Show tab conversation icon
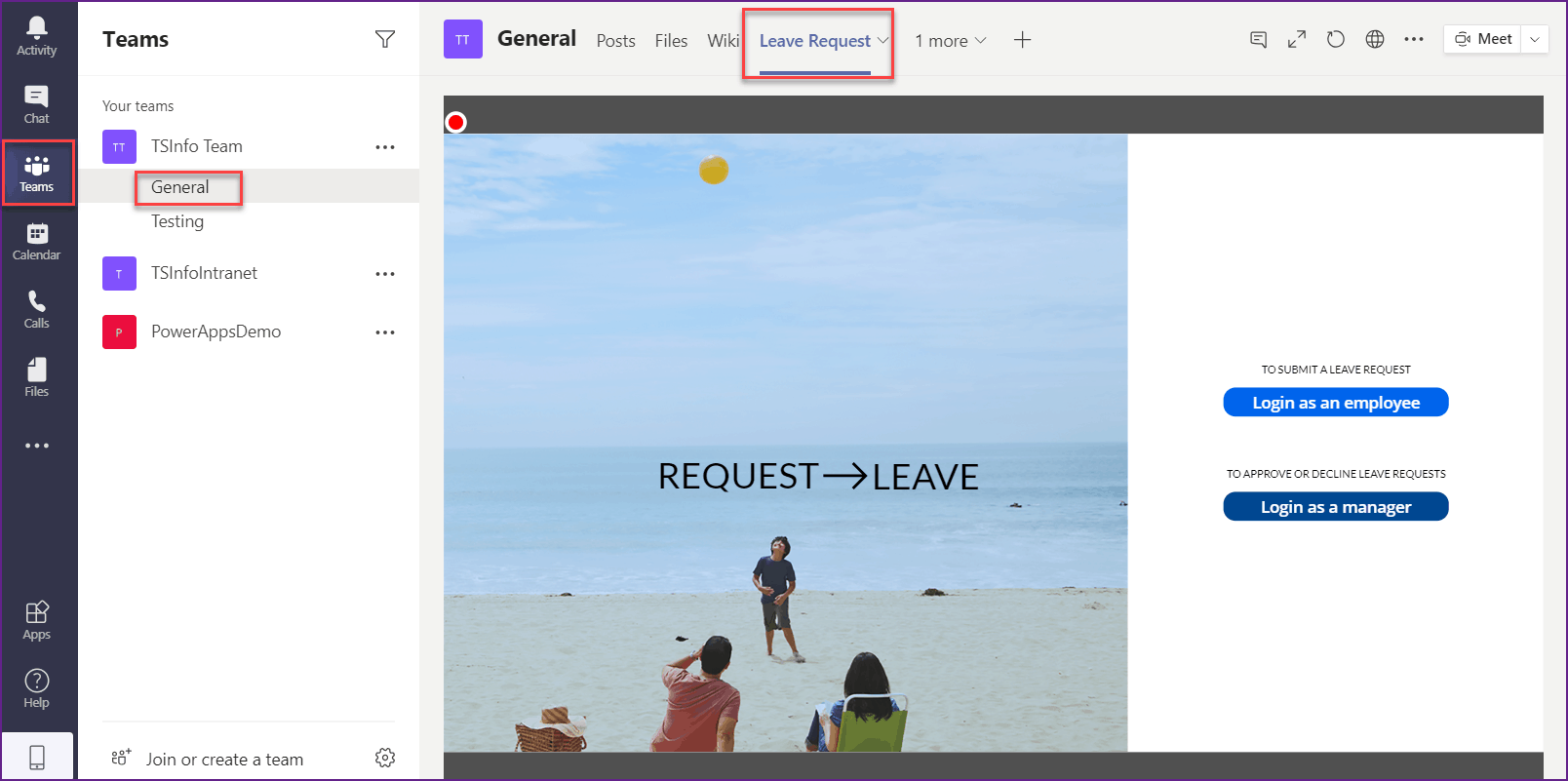Image resolution: width=1568 pixels, height=781 pixels. (x=1259, y=39)
